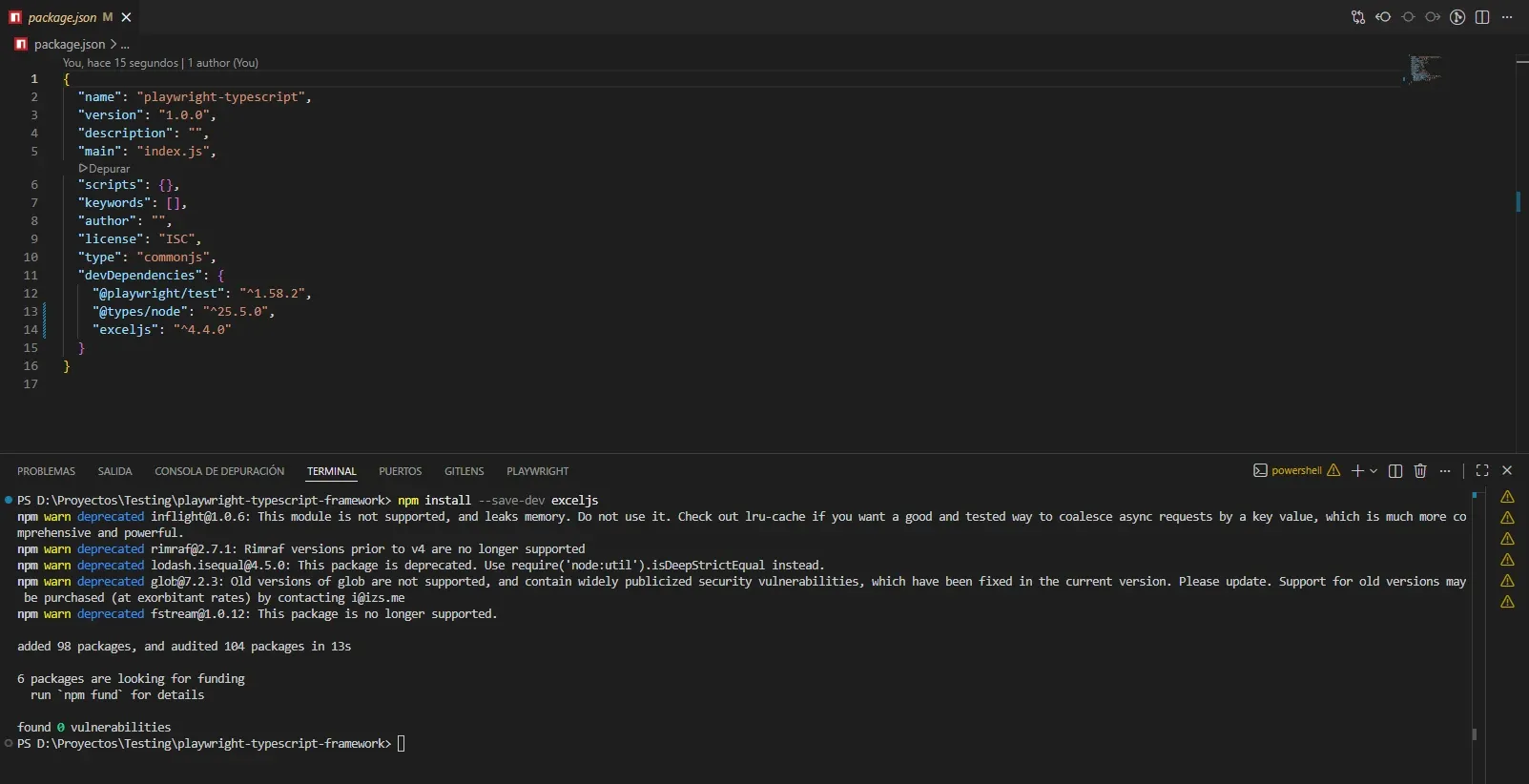Open the PLAYWRIGHT panel tab
The image size is (1529, 784).
[537, 471]
